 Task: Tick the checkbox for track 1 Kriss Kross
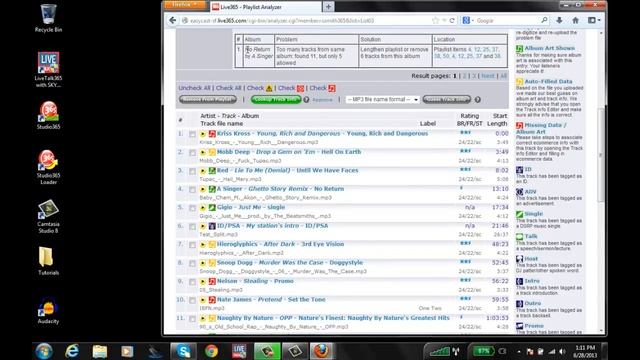click(x=192, y=134)
